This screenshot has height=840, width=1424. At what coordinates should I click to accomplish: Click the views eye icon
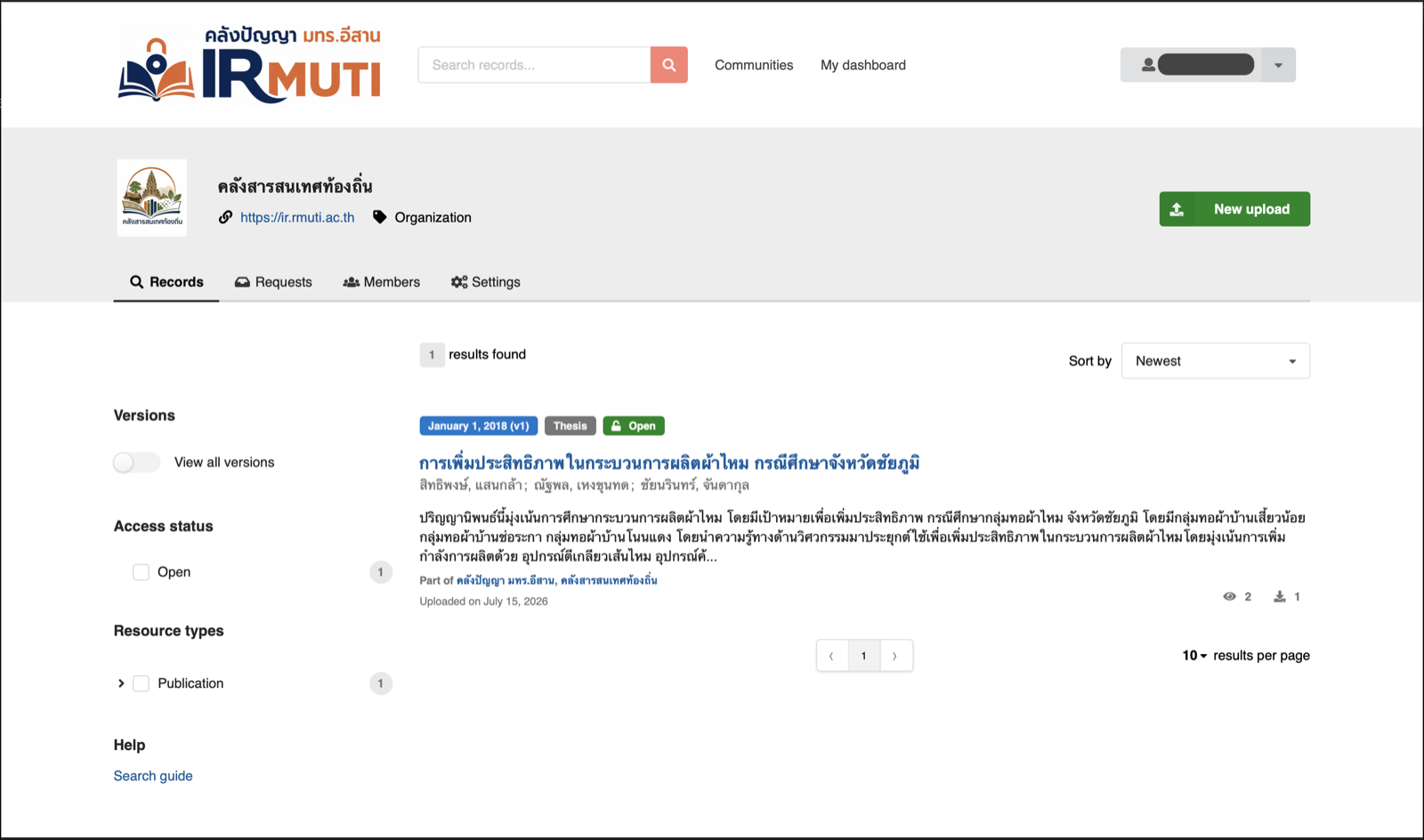[1229, 596]
